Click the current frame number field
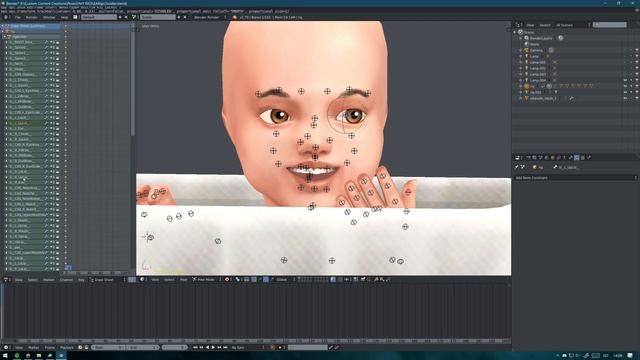The height and width of the screenshot is (360, 640). tap(175, 348)
